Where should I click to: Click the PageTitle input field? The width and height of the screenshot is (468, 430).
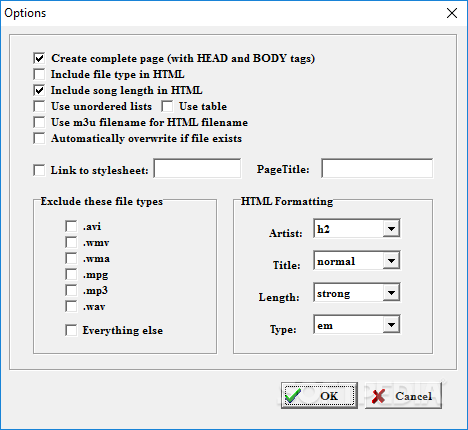point(377,168)
